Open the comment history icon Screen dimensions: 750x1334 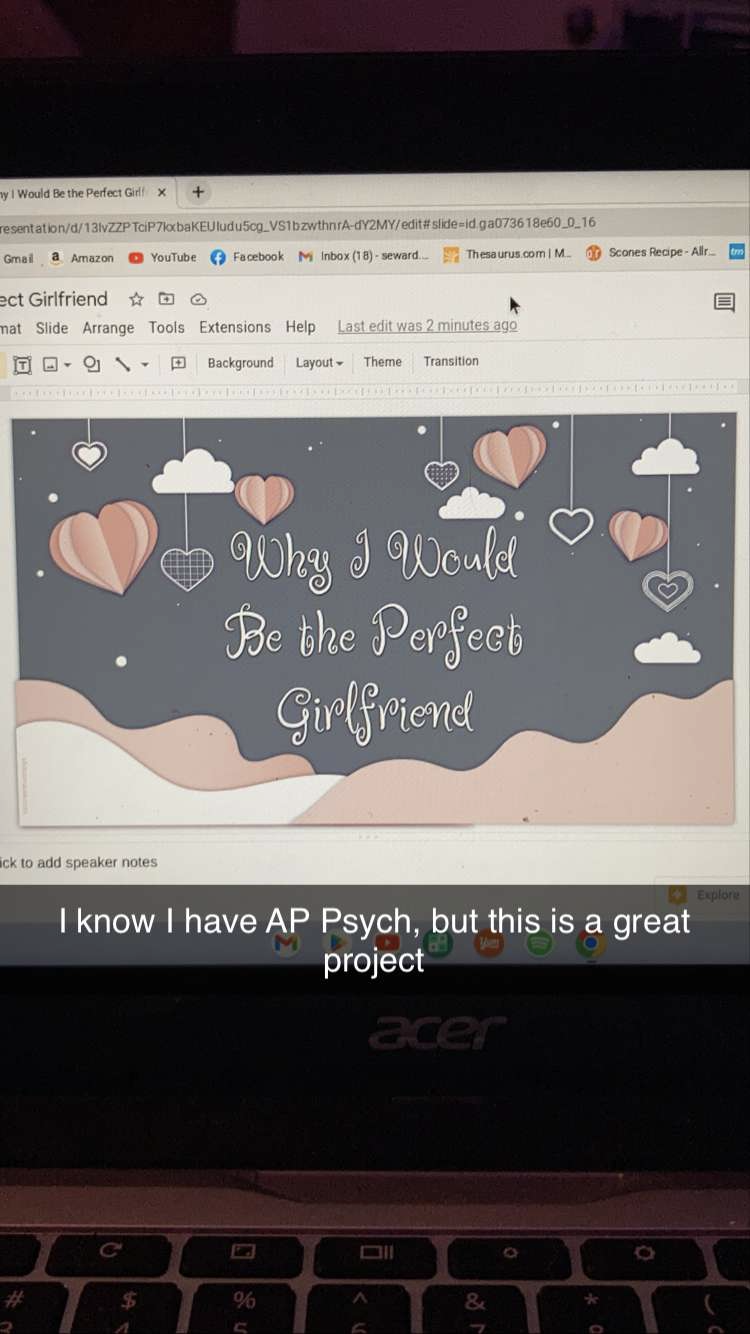724,302
